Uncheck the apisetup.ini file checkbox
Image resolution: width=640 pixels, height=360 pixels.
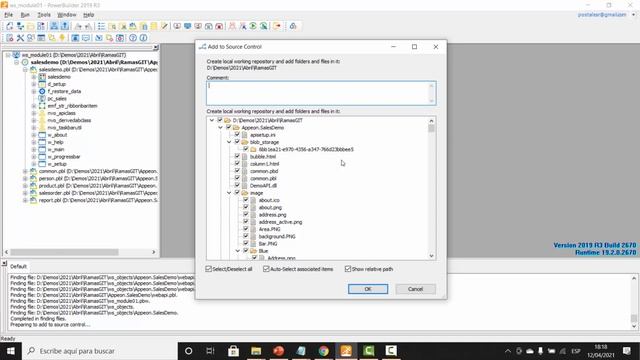(237, 135)
